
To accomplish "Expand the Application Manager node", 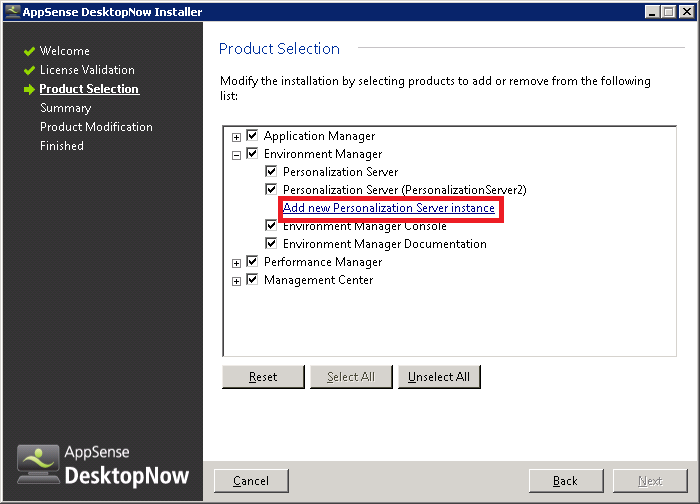I will point(237,137).
